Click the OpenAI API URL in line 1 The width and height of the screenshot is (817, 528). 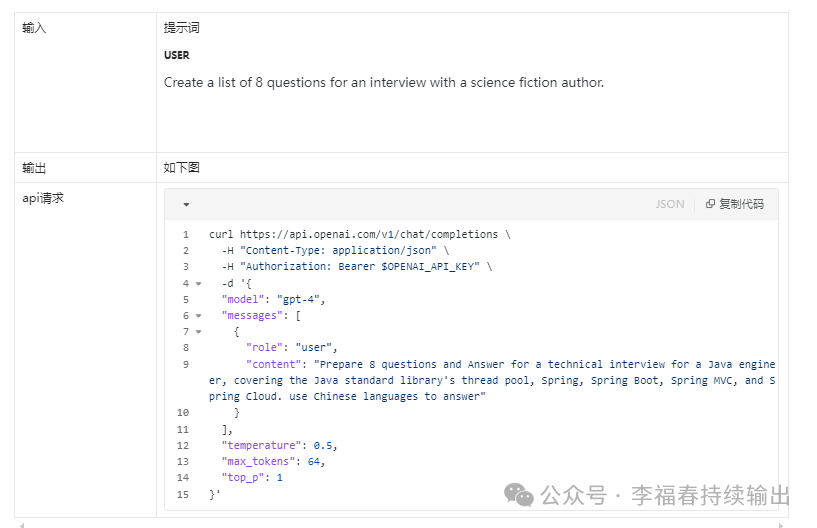[368, 234]
